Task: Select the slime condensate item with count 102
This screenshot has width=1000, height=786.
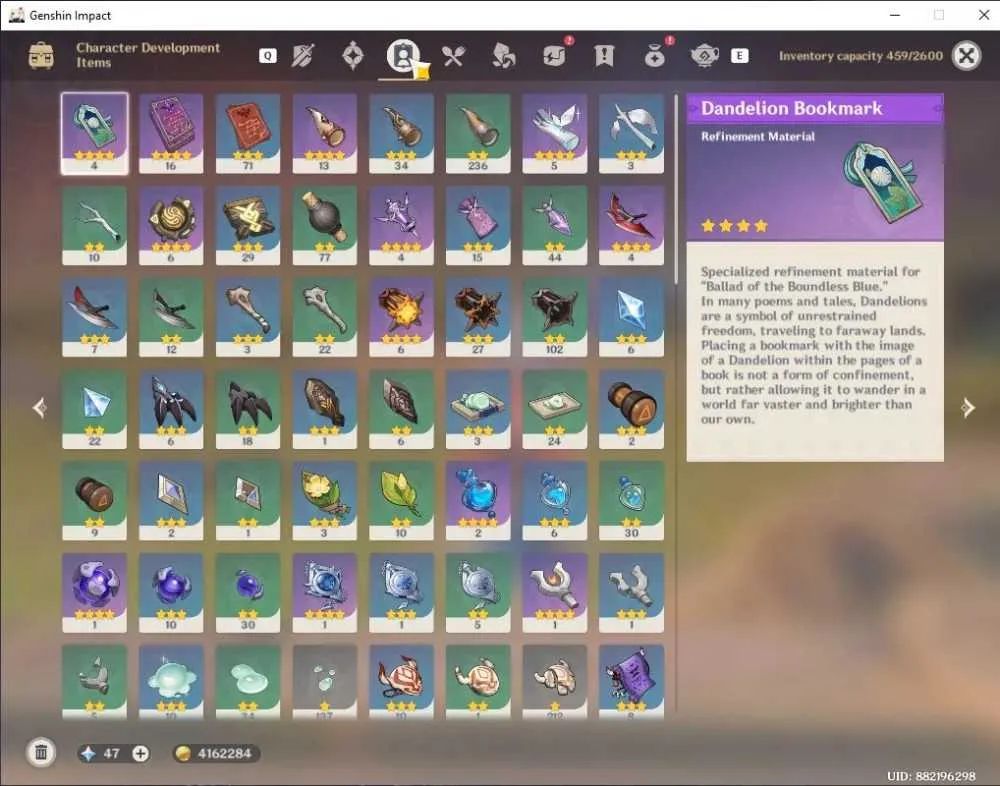Action: (554, 317)
